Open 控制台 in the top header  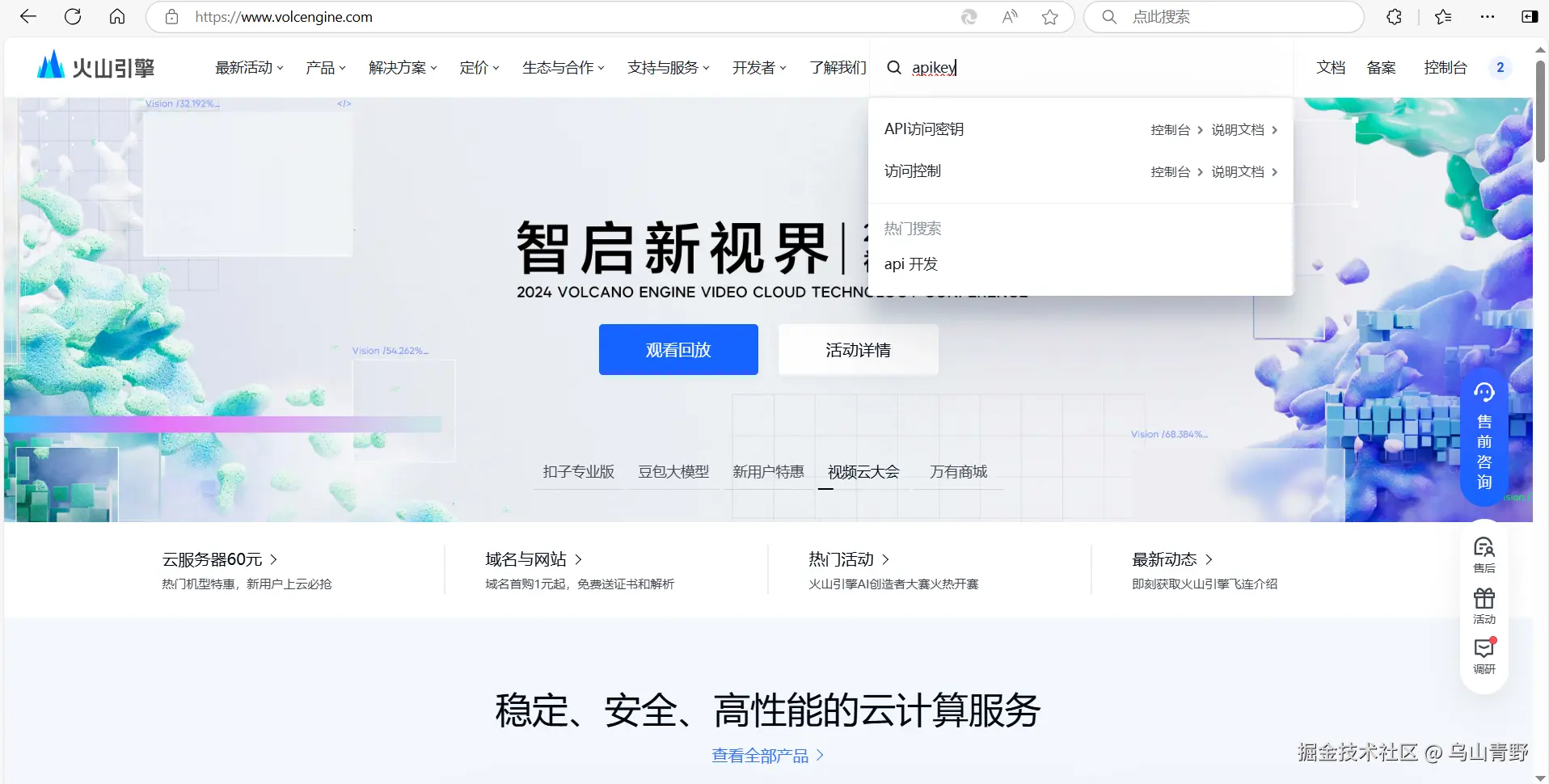tap(1446, 68)
